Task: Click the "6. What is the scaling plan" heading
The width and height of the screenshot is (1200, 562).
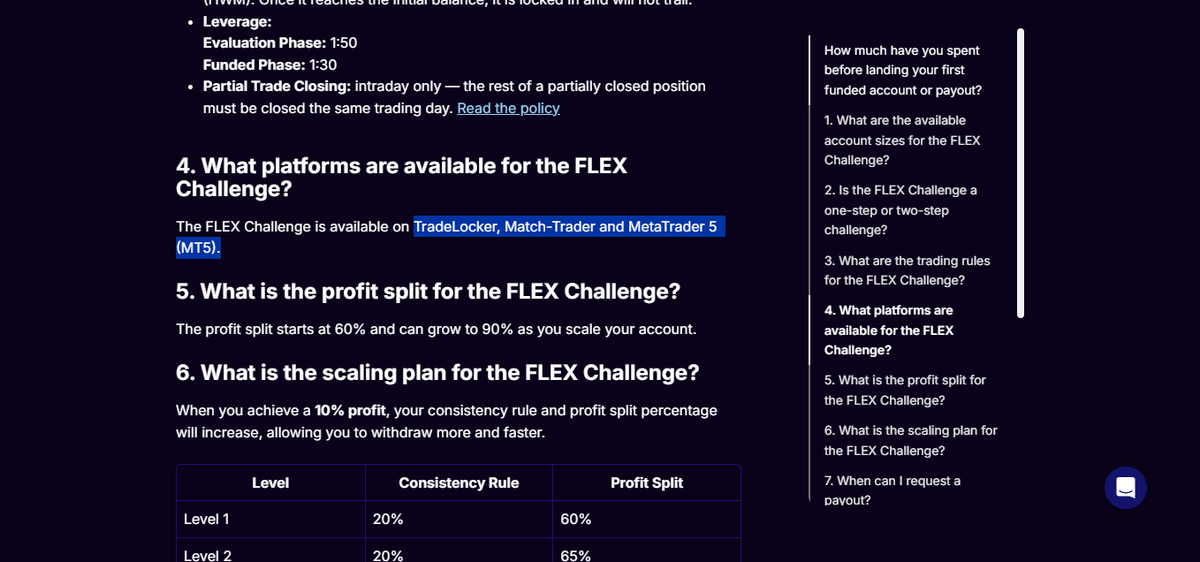Action: 437,372
